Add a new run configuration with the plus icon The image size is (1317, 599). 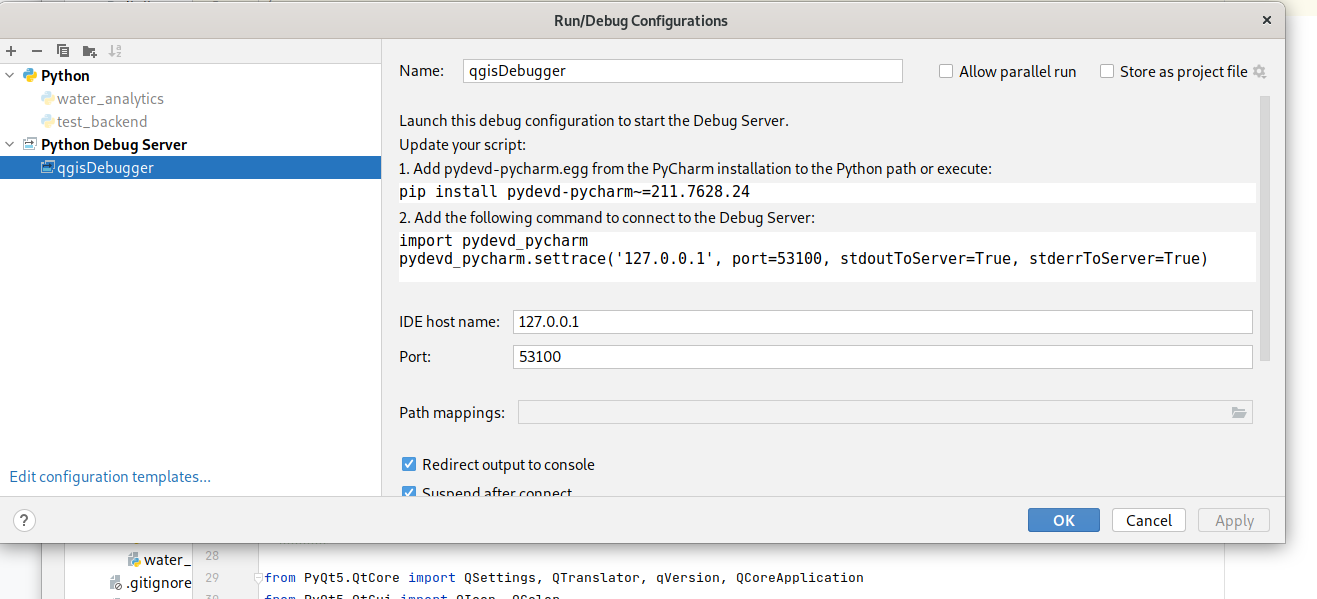[11, 51]
